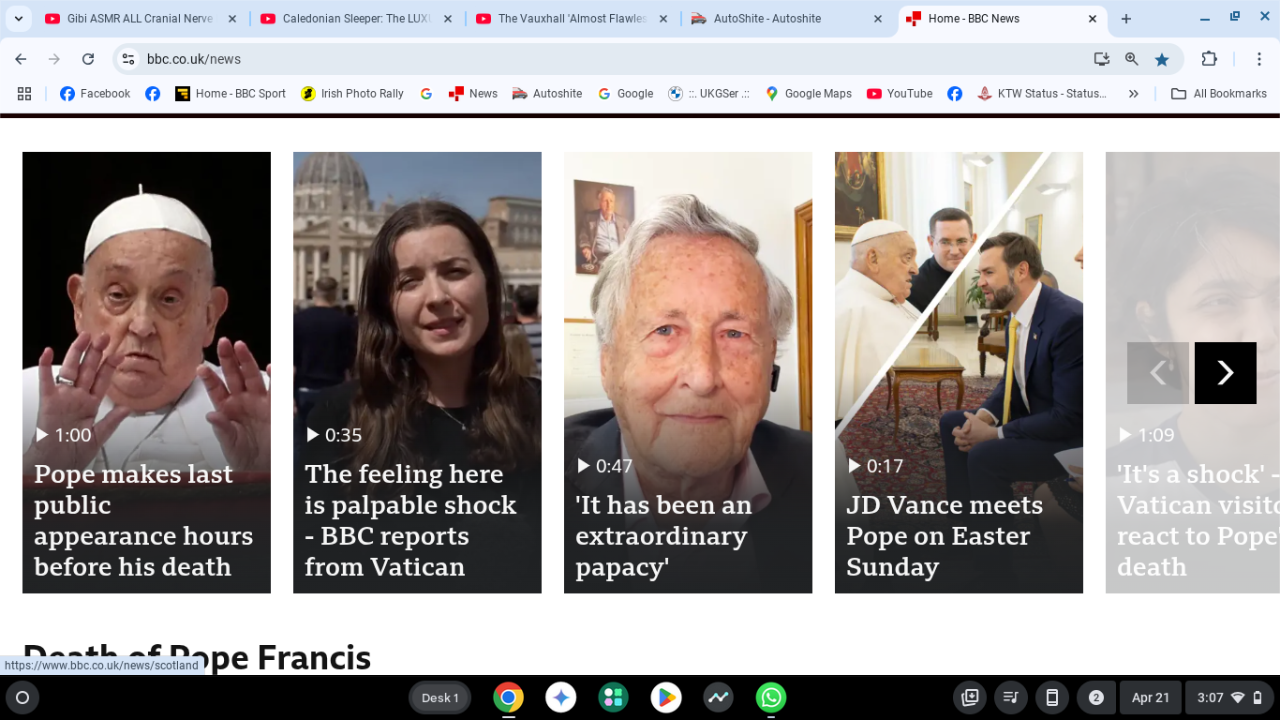
Task: Open the apps grid in bookmarks bar
Action: coord(24,93)
